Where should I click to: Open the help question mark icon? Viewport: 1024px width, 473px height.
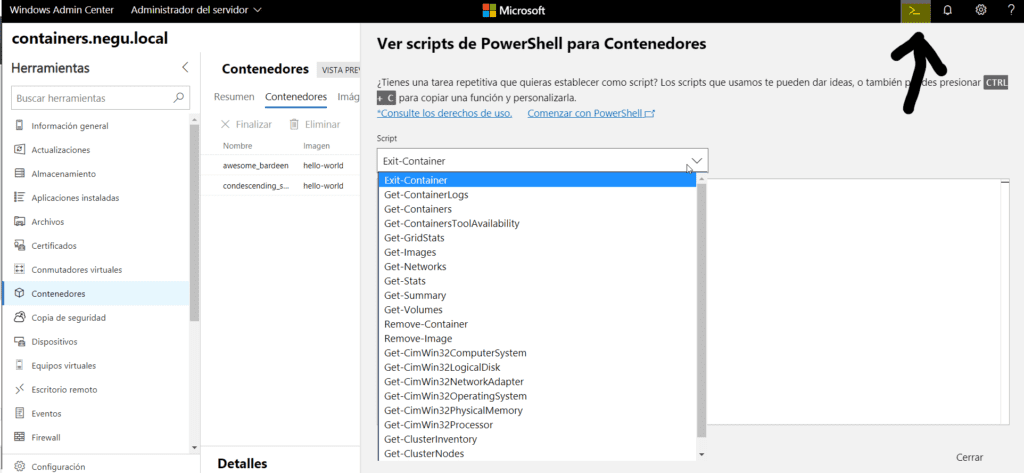1011,10
